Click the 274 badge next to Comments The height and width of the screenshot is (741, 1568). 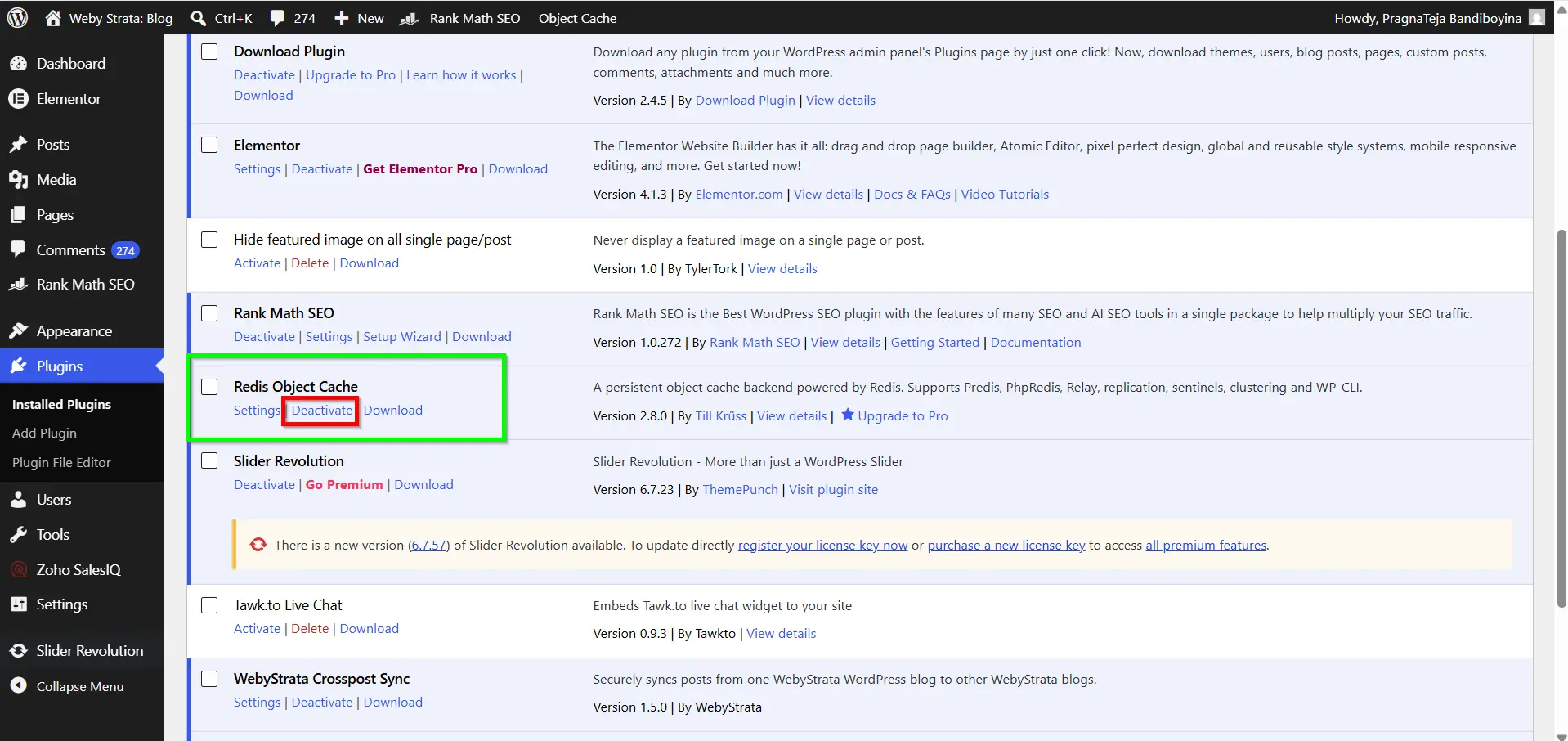coord(125,250)
